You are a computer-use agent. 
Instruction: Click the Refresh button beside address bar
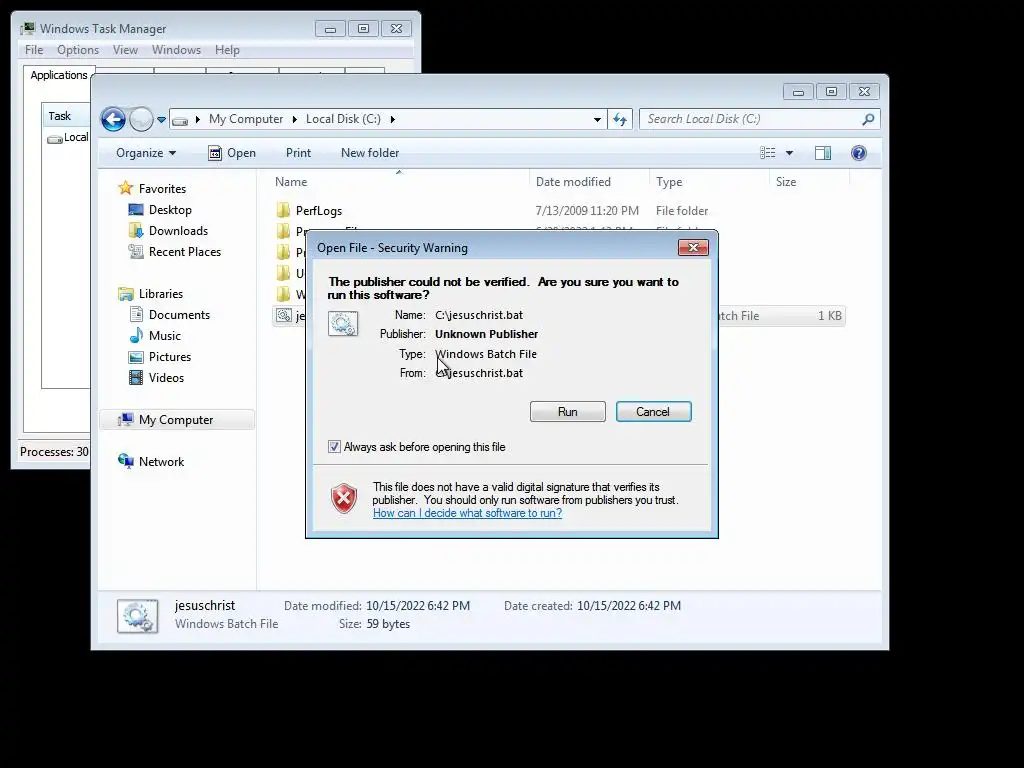620,120
